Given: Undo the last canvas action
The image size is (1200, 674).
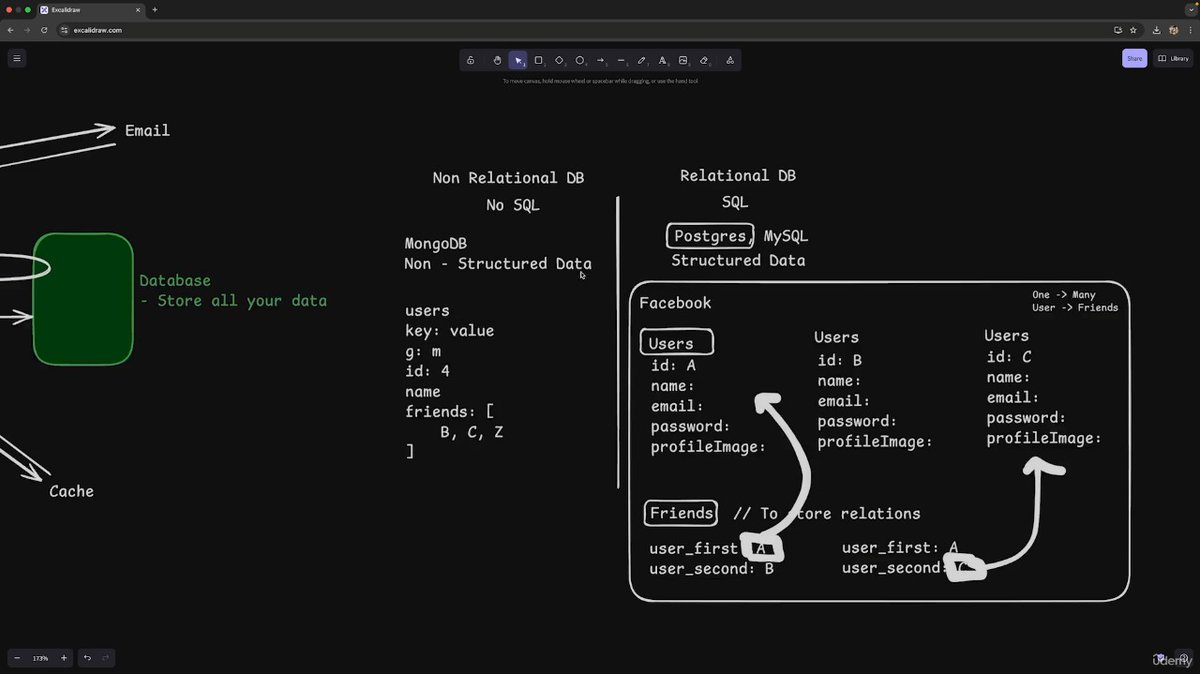Looking at the screenshot, I should pyautogui.click(x=87, y=658).
